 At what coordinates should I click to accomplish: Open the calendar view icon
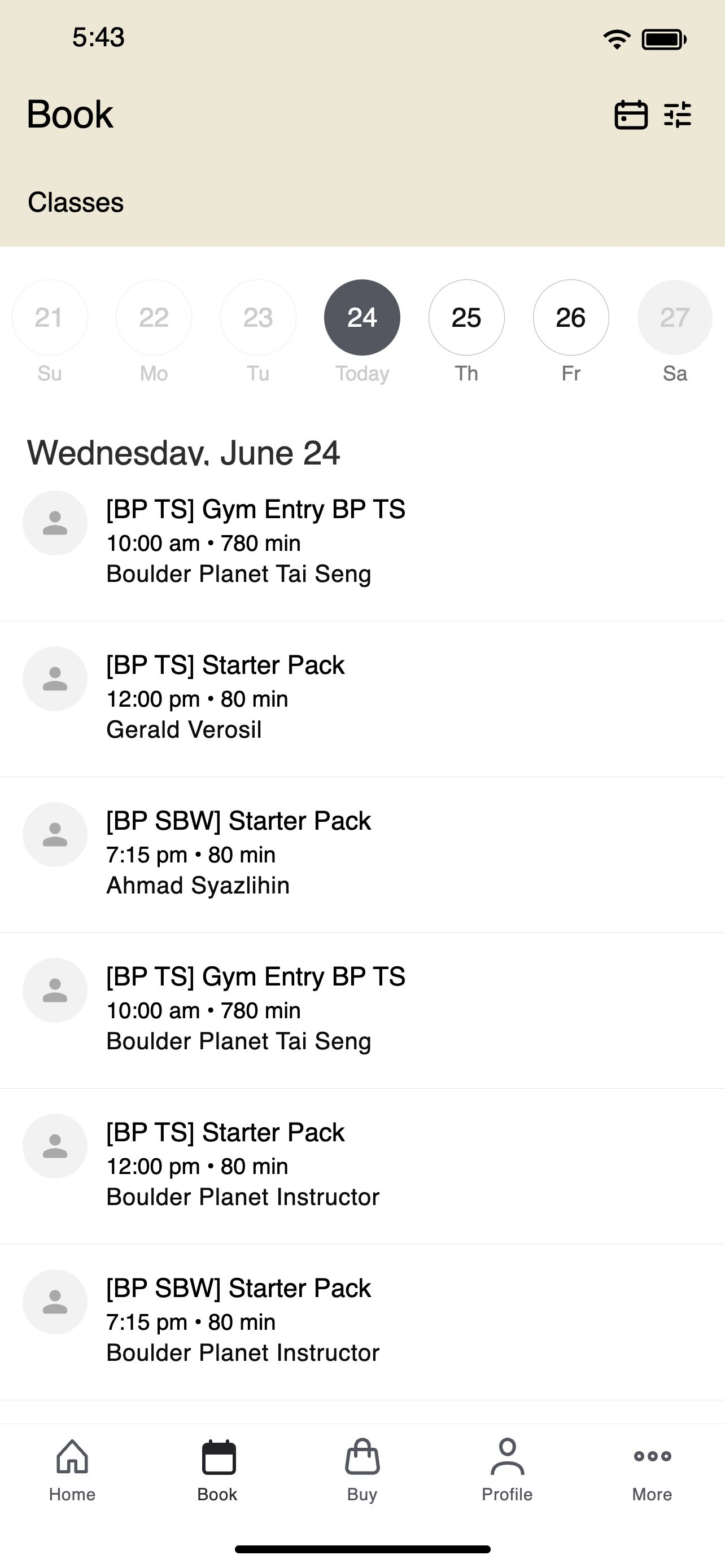click(631, 115)
